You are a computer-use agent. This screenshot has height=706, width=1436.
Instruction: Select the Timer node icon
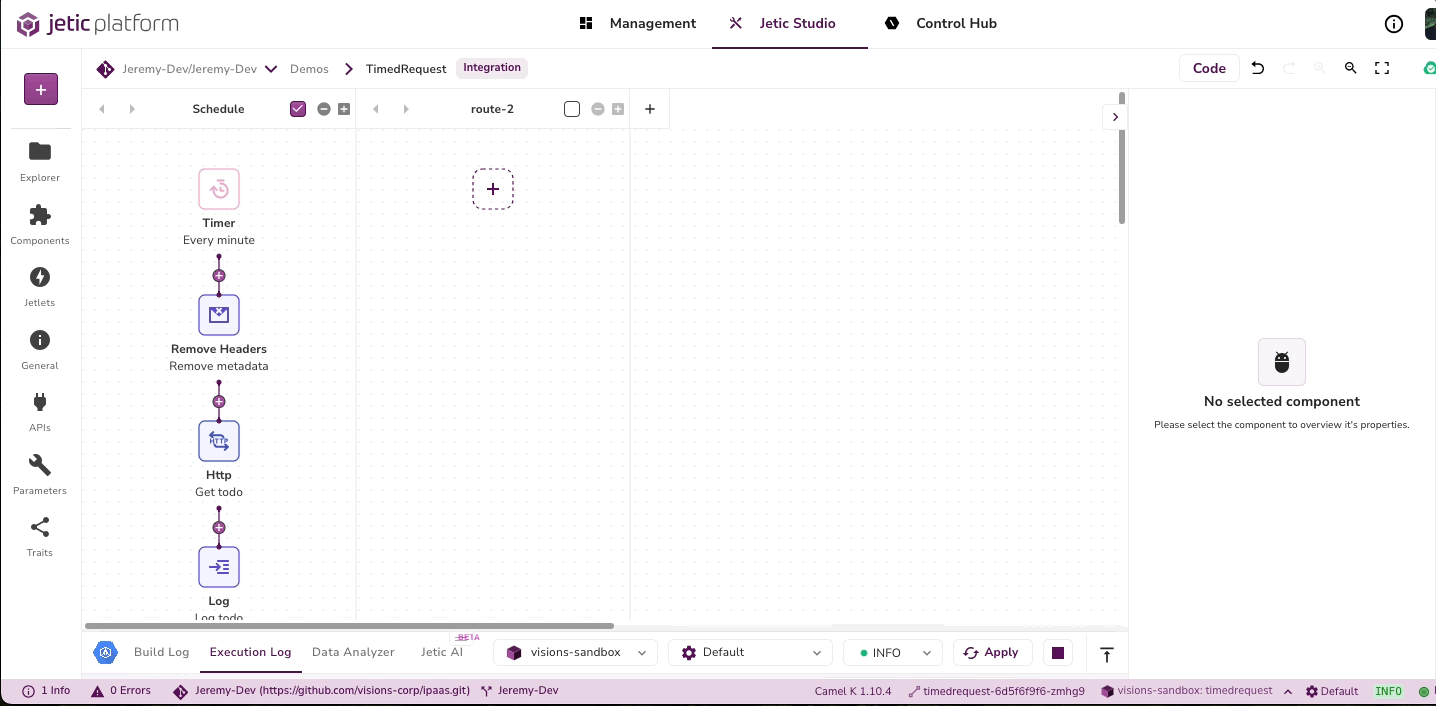tap(219, 189)
